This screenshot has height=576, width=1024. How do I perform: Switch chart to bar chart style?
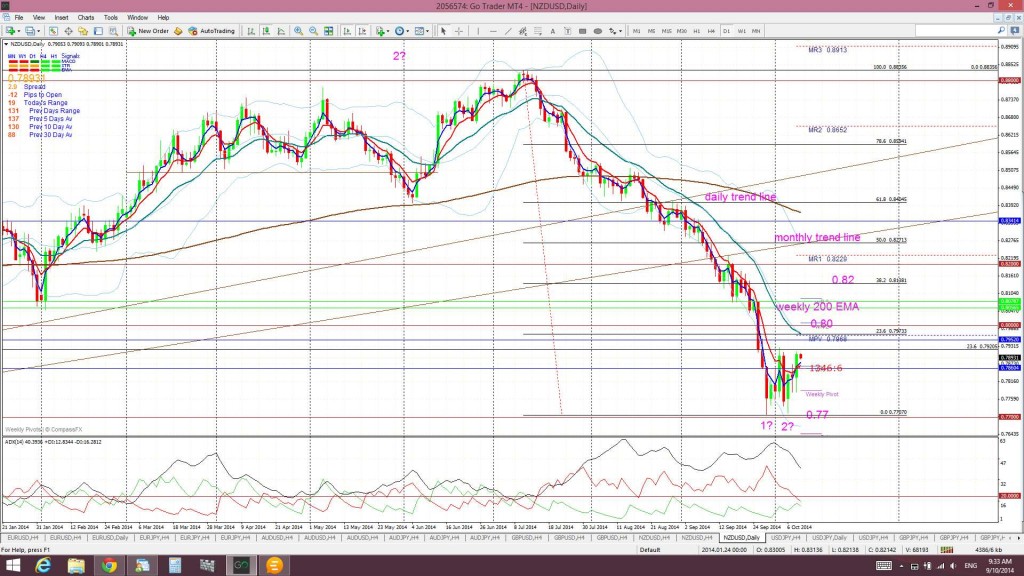(x=251, y=31)
